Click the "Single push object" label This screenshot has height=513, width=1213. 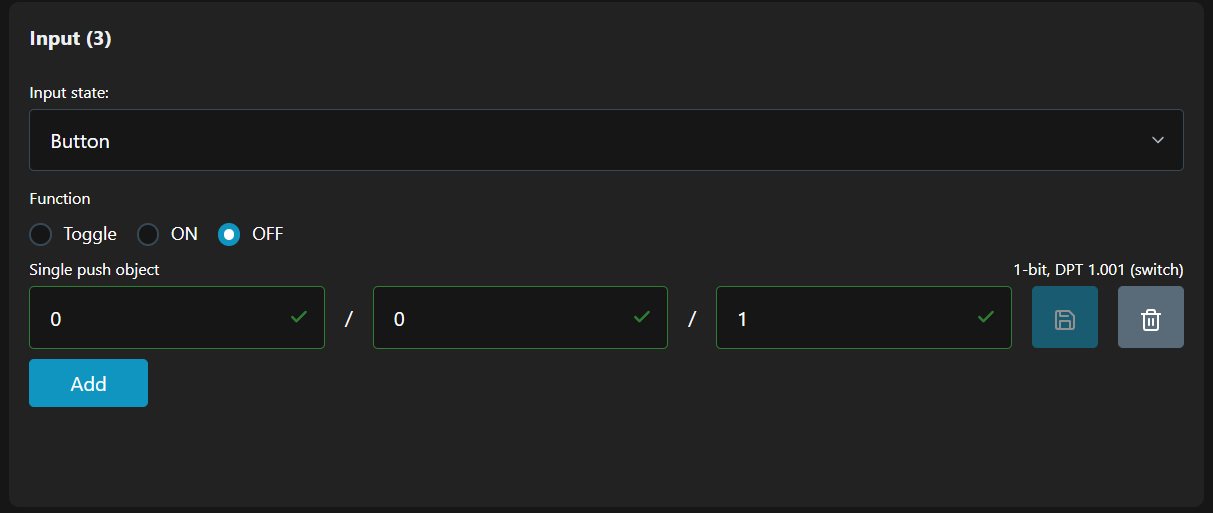coord(94,270)
